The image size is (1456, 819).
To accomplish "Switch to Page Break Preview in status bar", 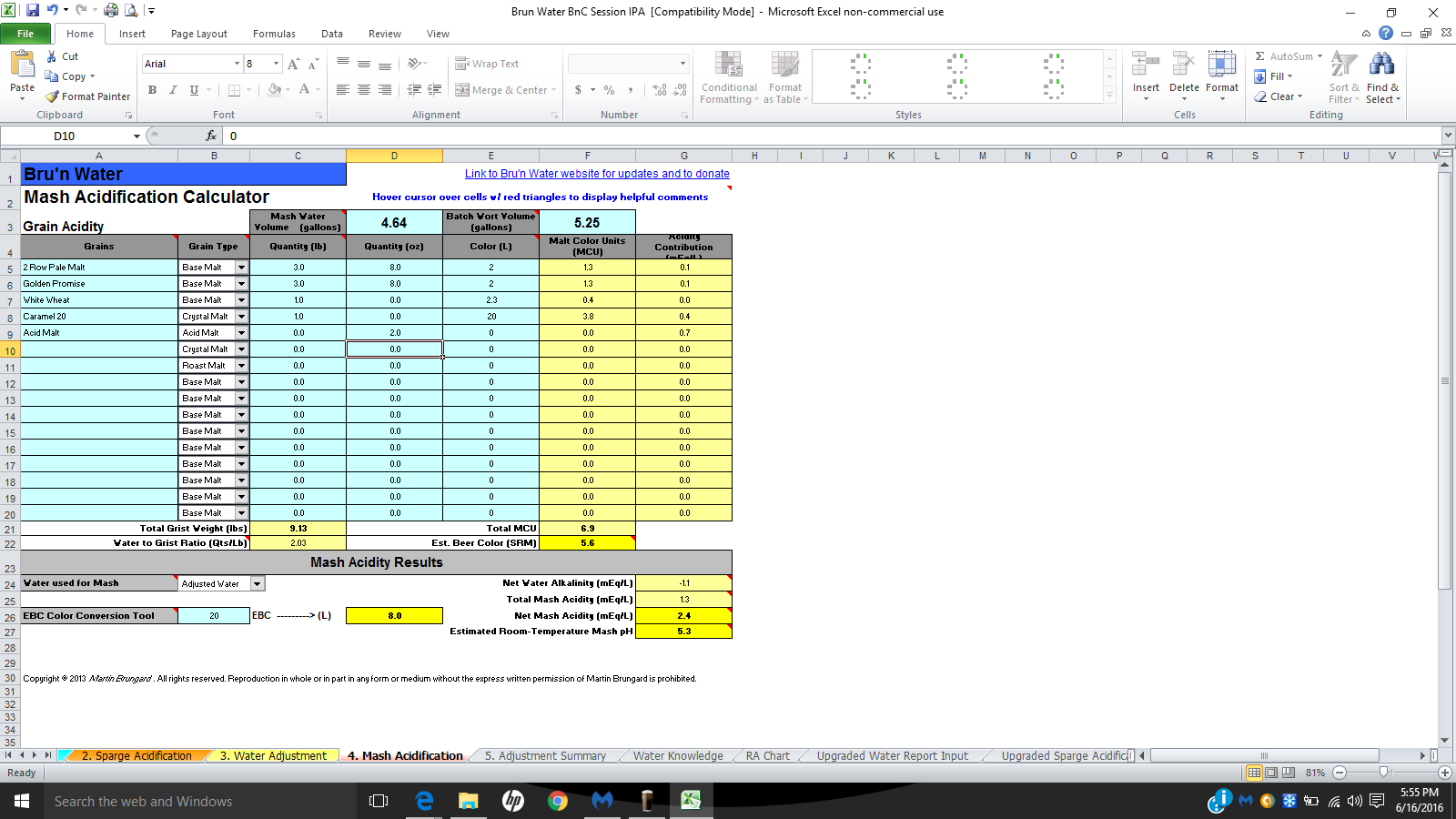I will click(1288, 773).
